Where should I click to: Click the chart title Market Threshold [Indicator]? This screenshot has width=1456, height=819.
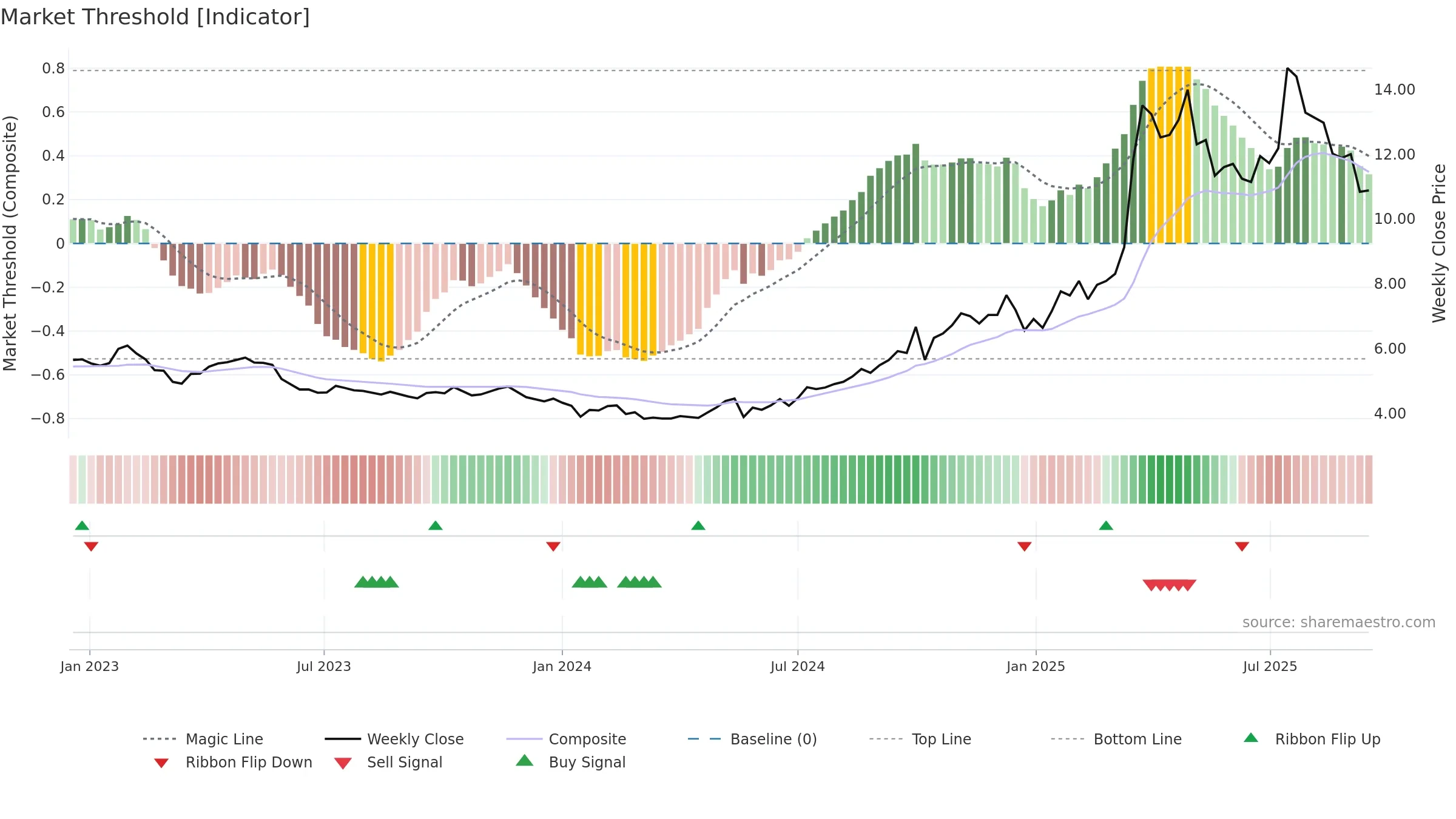155,17
